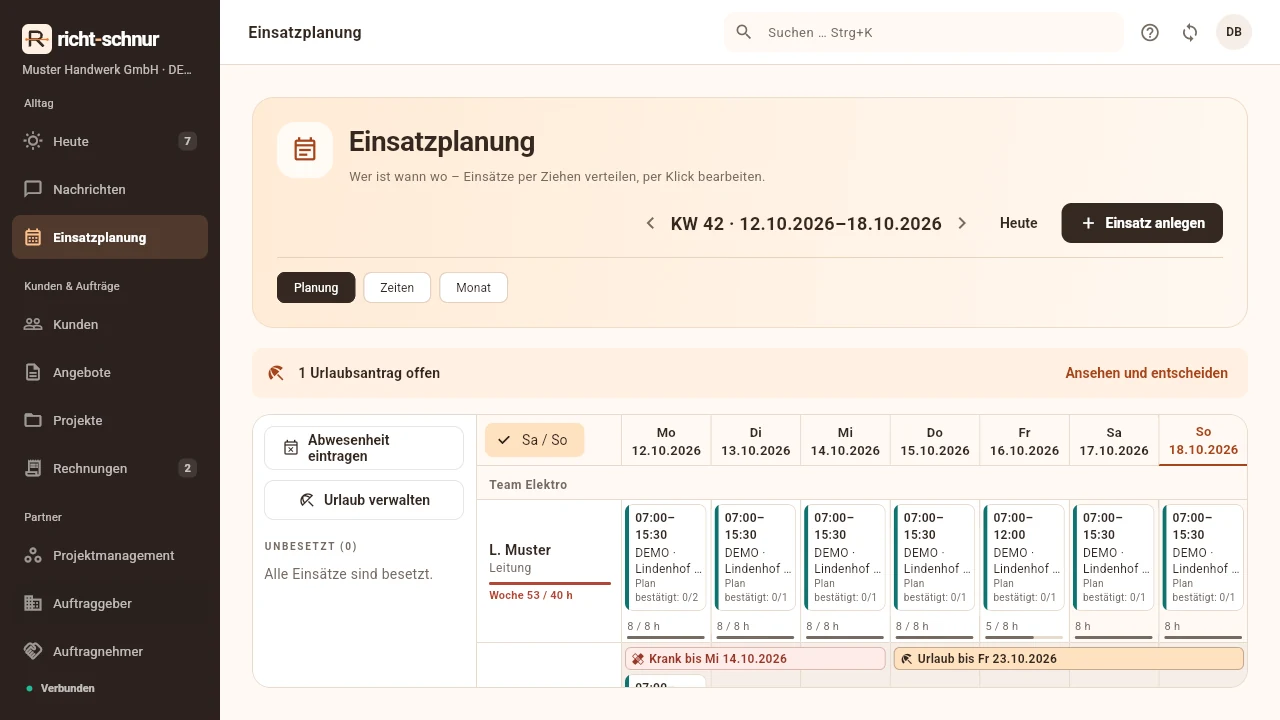Open the DB user avatar menu

[x=1234, y=32]
